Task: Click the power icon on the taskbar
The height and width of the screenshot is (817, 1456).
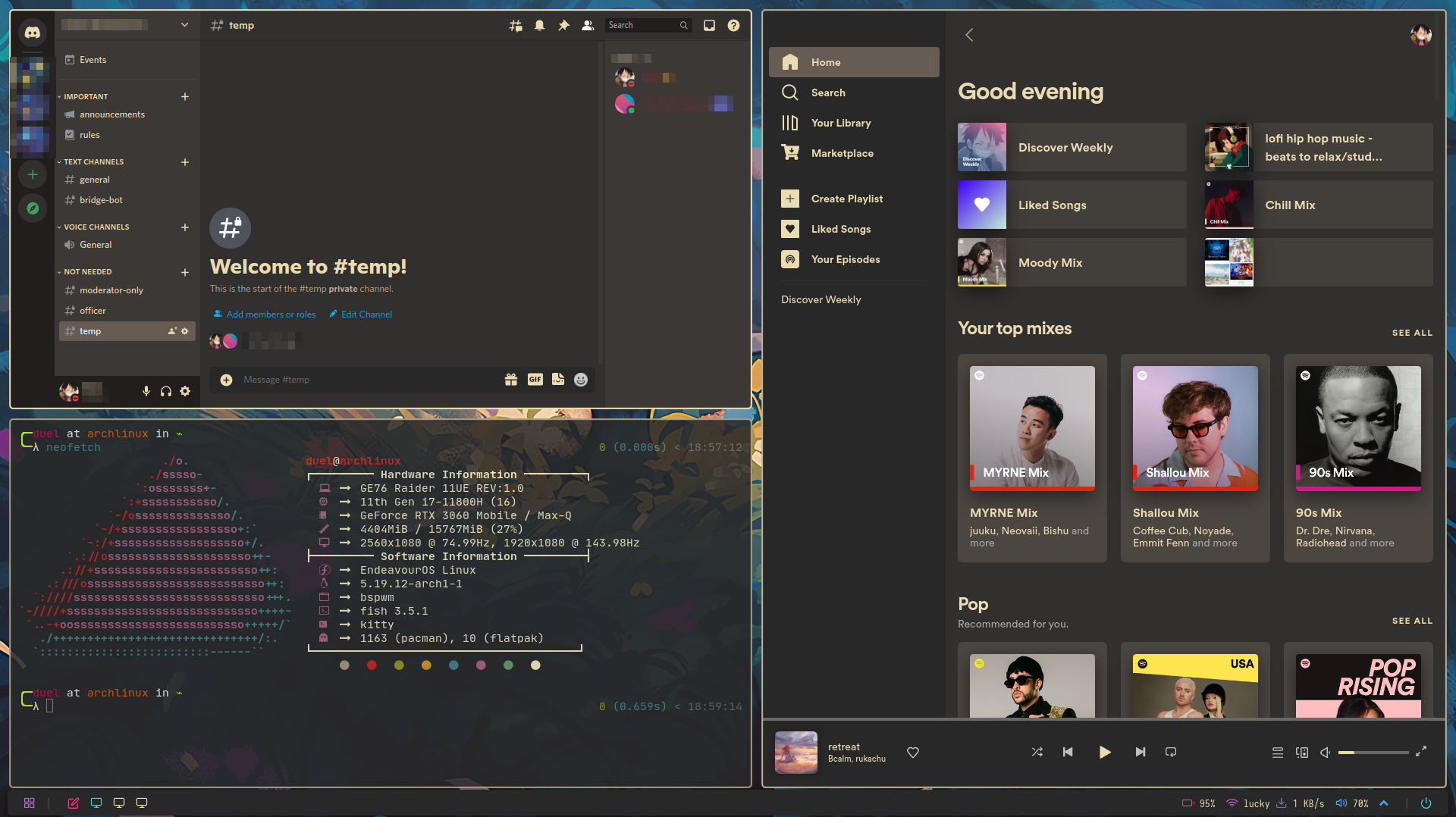Action: (1426, 803)
